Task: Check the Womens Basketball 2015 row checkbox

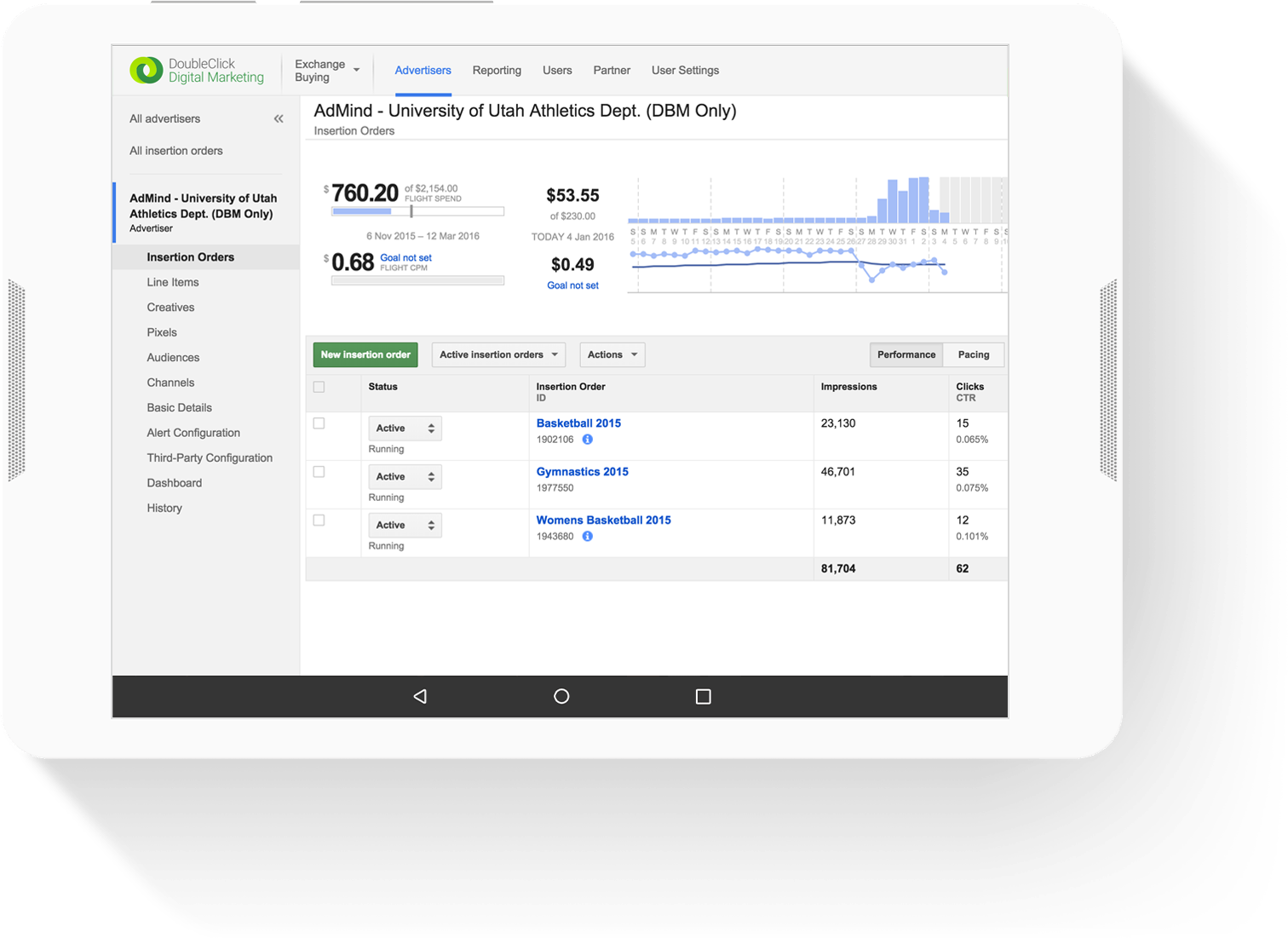Action: point(319,521)
